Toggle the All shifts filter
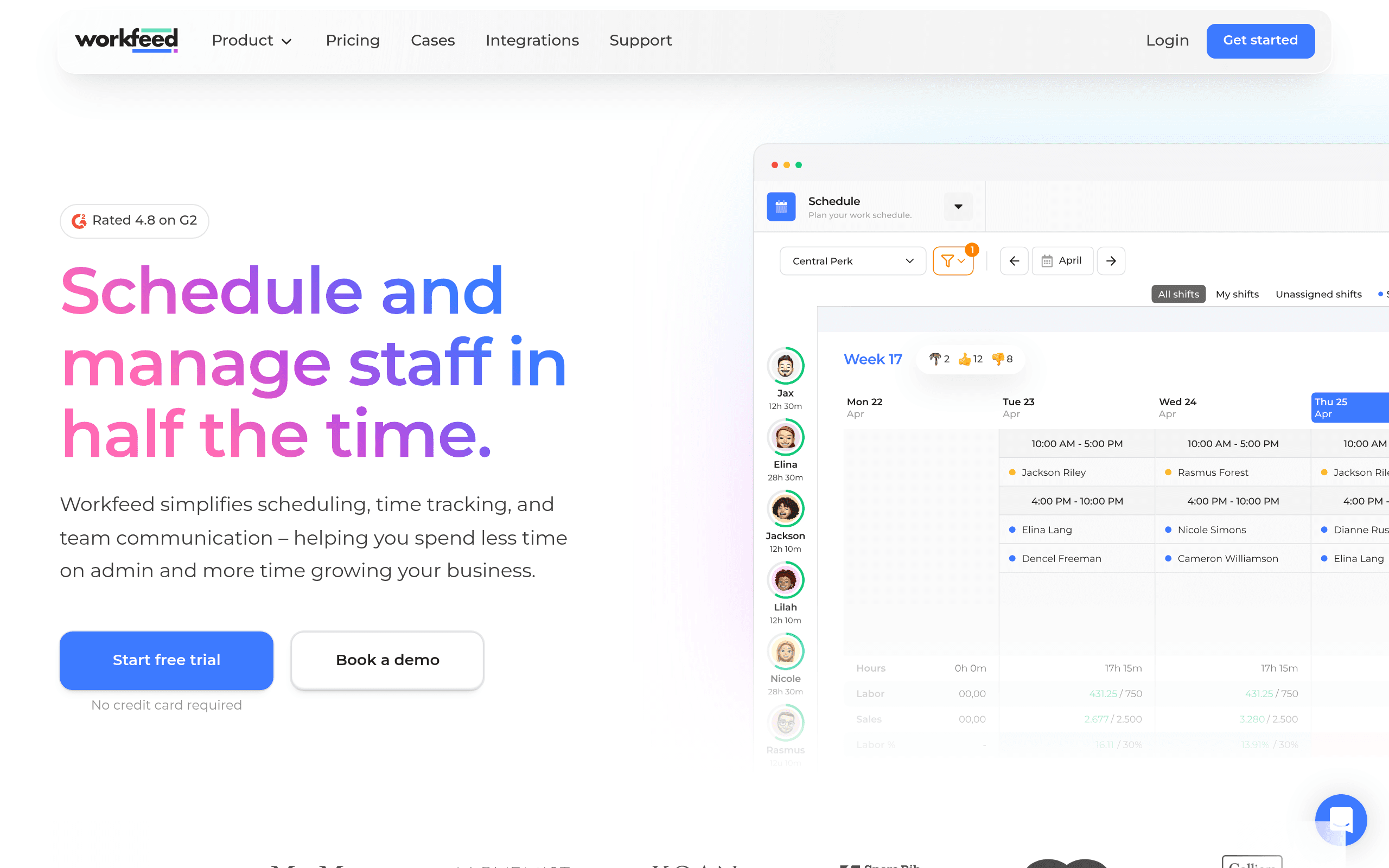Image resolution: width=1389 pixels, height=868 pixels. coord(1178,294)
